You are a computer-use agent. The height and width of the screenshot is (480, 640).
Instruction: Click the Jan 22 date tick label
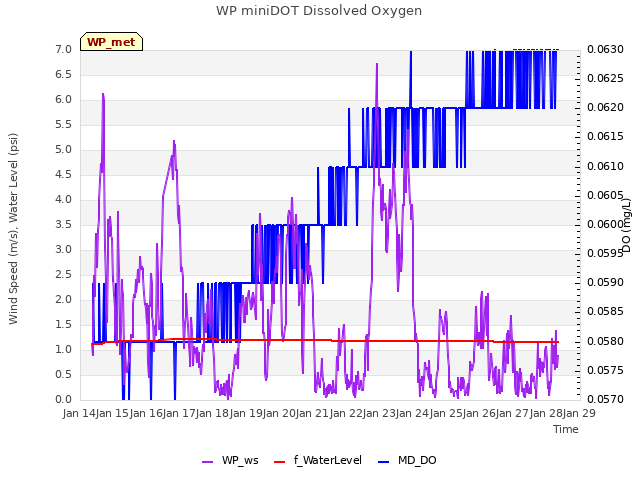pyautogui.click(x=346, y=413)
